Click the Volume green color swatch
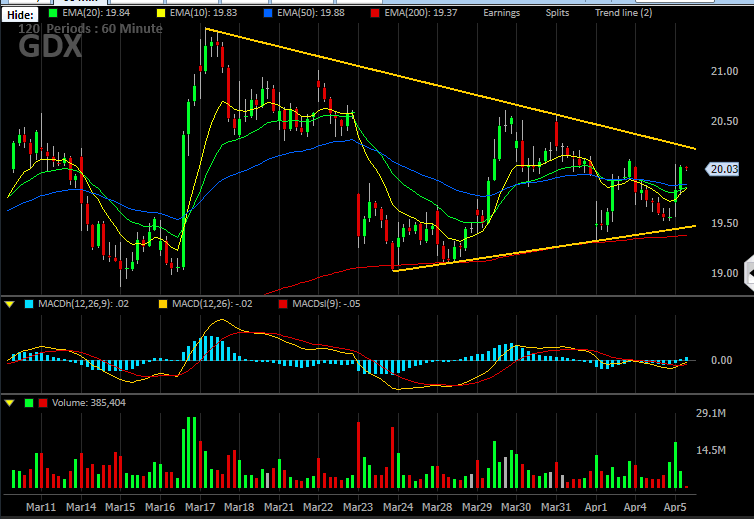 tap(29, 403)
